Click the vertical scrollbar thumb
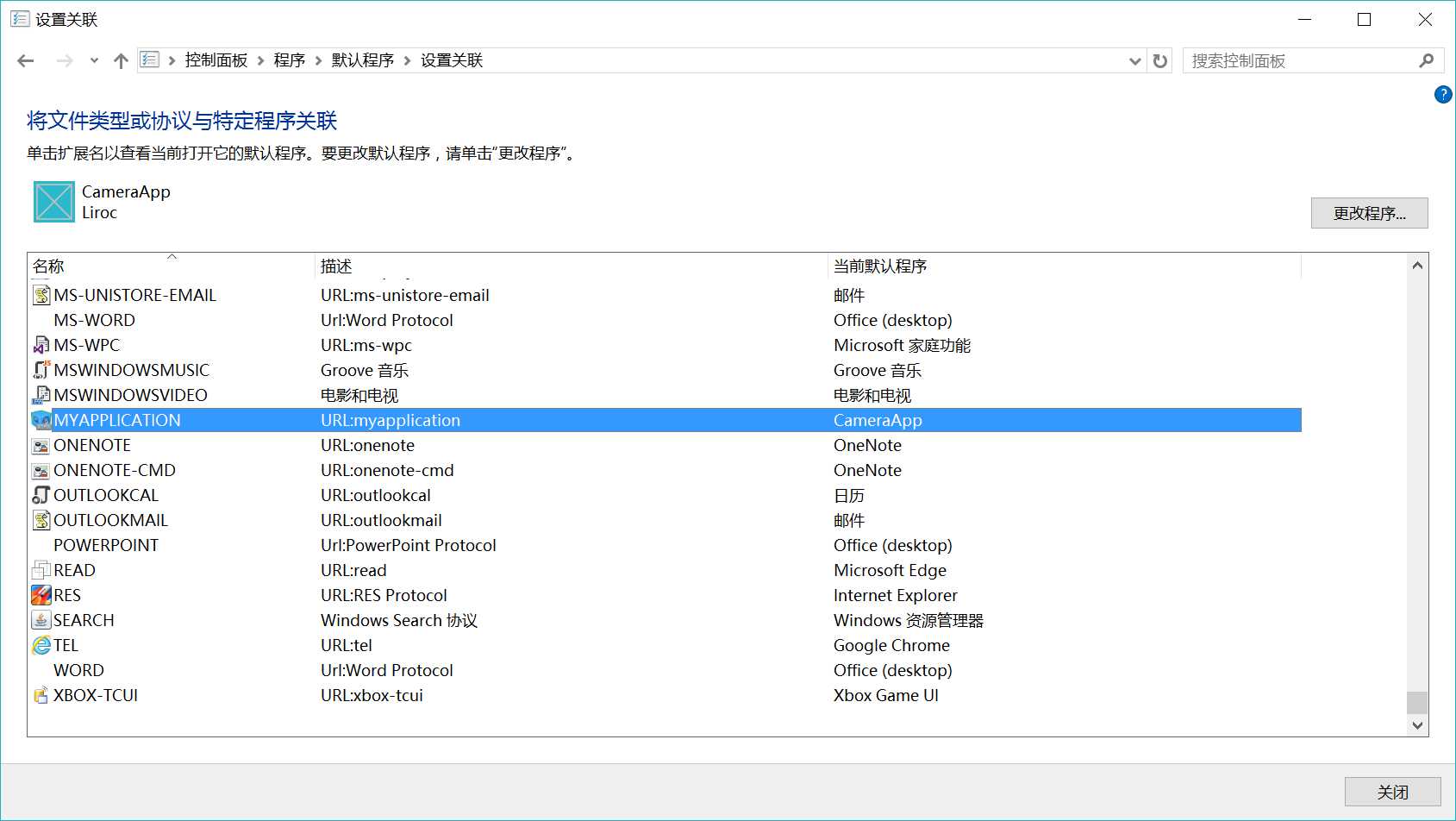1456x821 pixels. point(1417,702)
